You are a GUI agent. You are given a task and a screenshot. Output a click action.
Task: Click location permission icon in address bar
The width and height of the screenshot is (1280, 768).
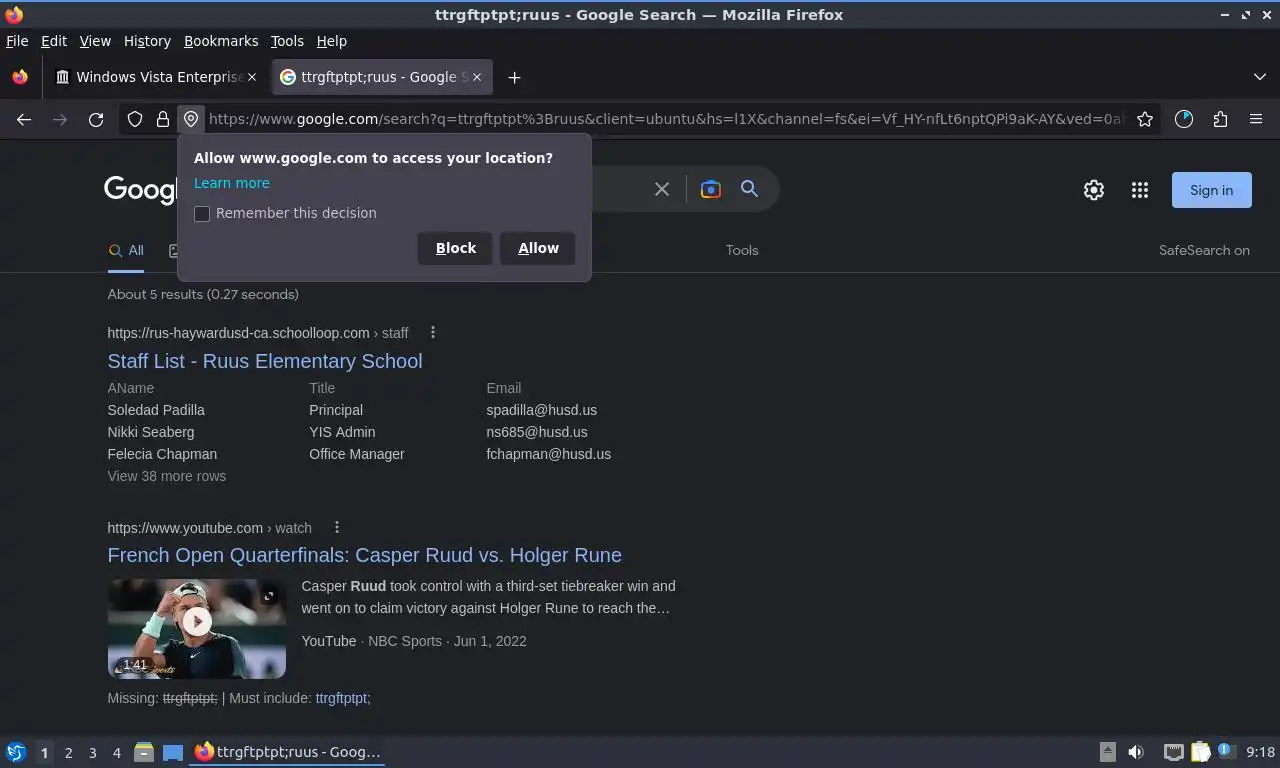tap(191, 119)
